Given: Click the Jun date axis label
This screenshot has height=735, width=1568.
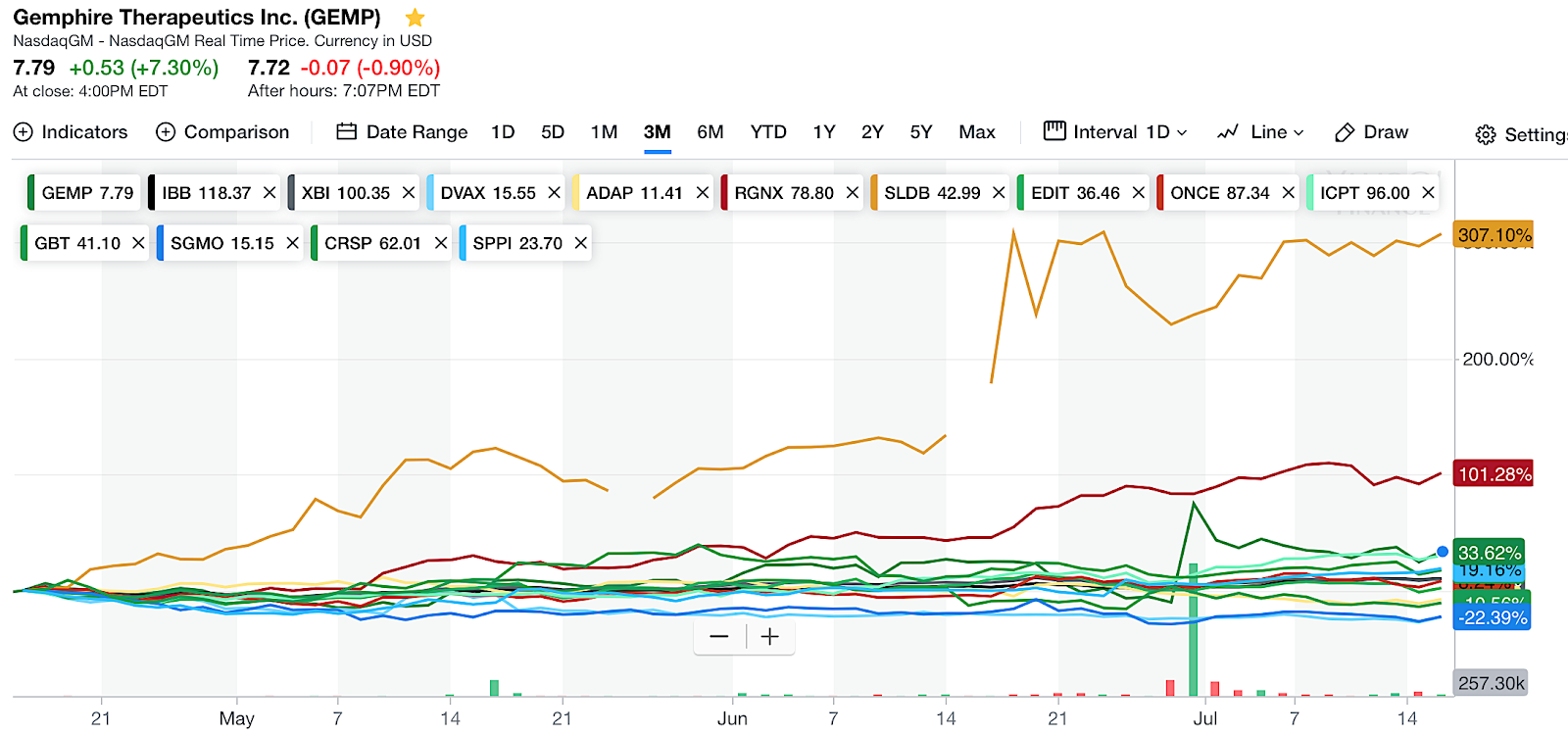Looking at the screenshot, I should (x=732, y=718).
